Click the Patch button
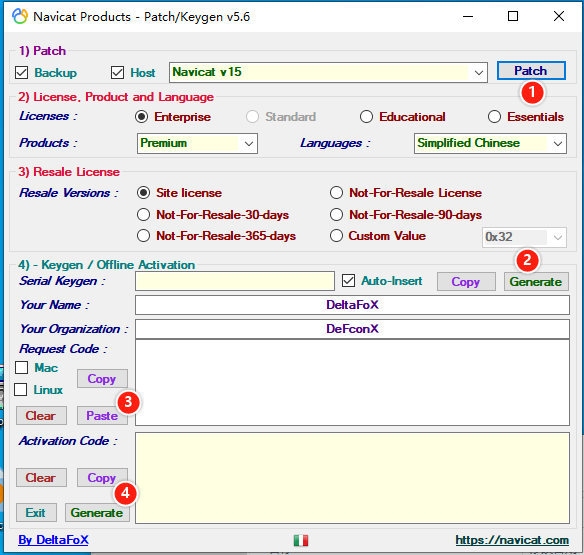 point(531,71)
